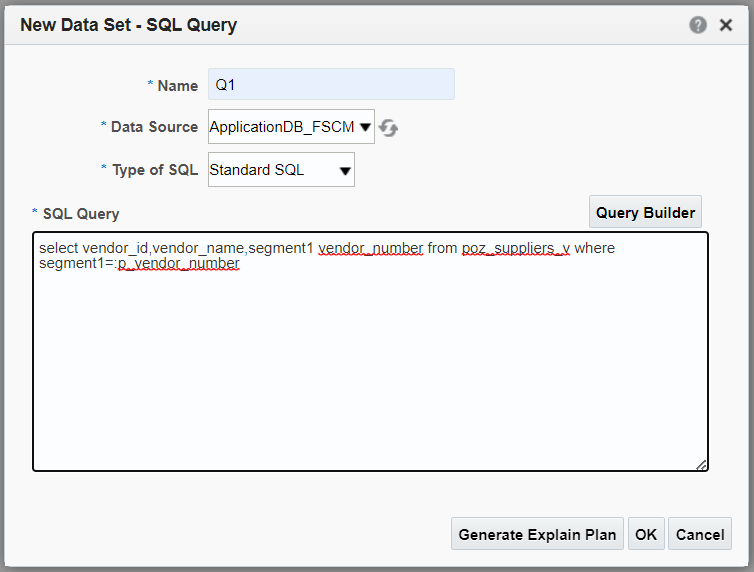The image size is (754, 572).
Task: Click the help question mark icon
Action: tap(698, 25)
